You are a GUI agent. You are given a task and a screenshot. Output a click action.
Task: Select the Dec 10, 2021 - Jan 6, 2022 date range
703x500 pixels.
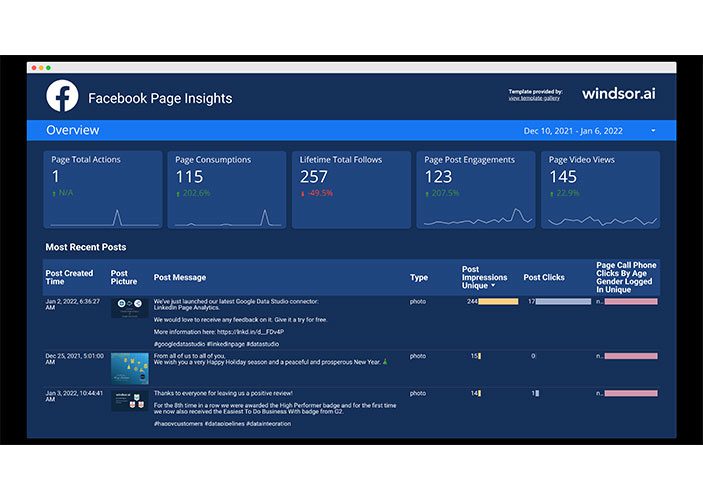click(573, 131)
